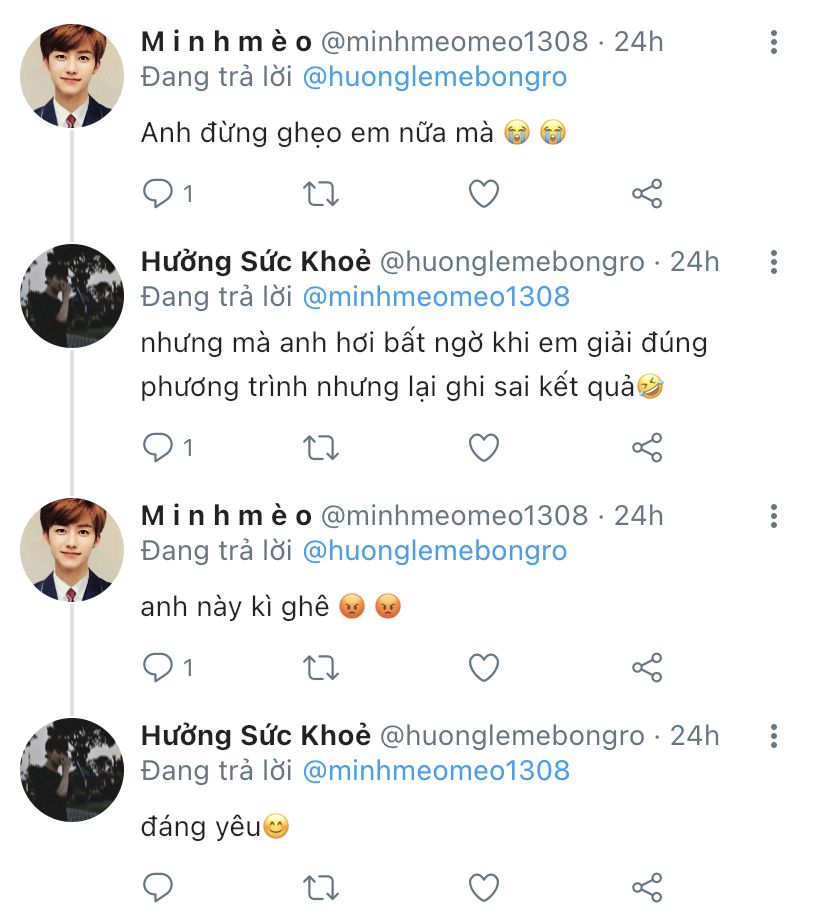The width and height of the screenshot is (828, 916).
Task: Share the 'đáng yêu' tweet
Action: coord(647,885)
